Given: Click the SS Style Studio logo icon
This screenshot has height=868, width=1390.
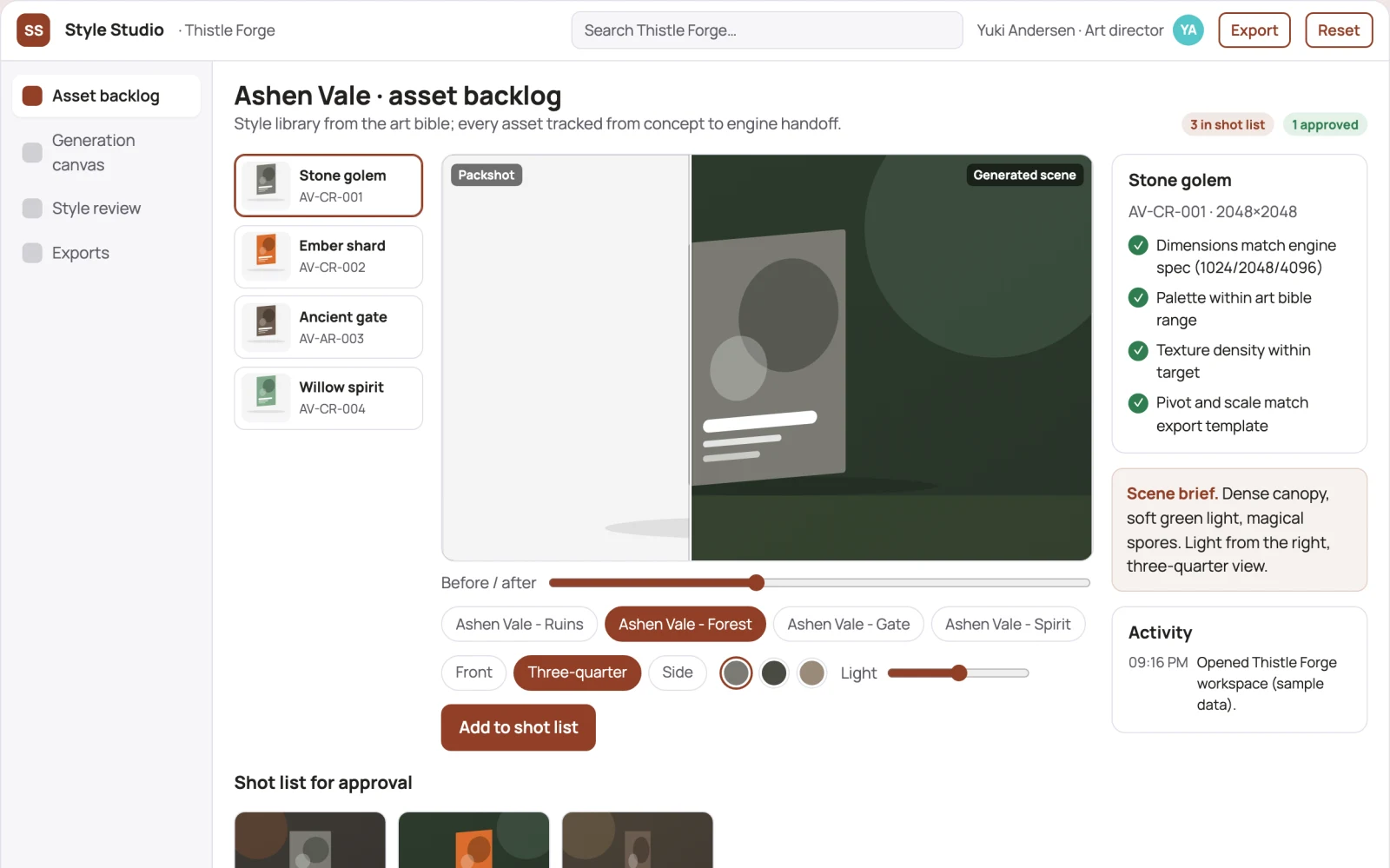Looking at the screenshot, I should pyautogui.click(x=33, y=30).
